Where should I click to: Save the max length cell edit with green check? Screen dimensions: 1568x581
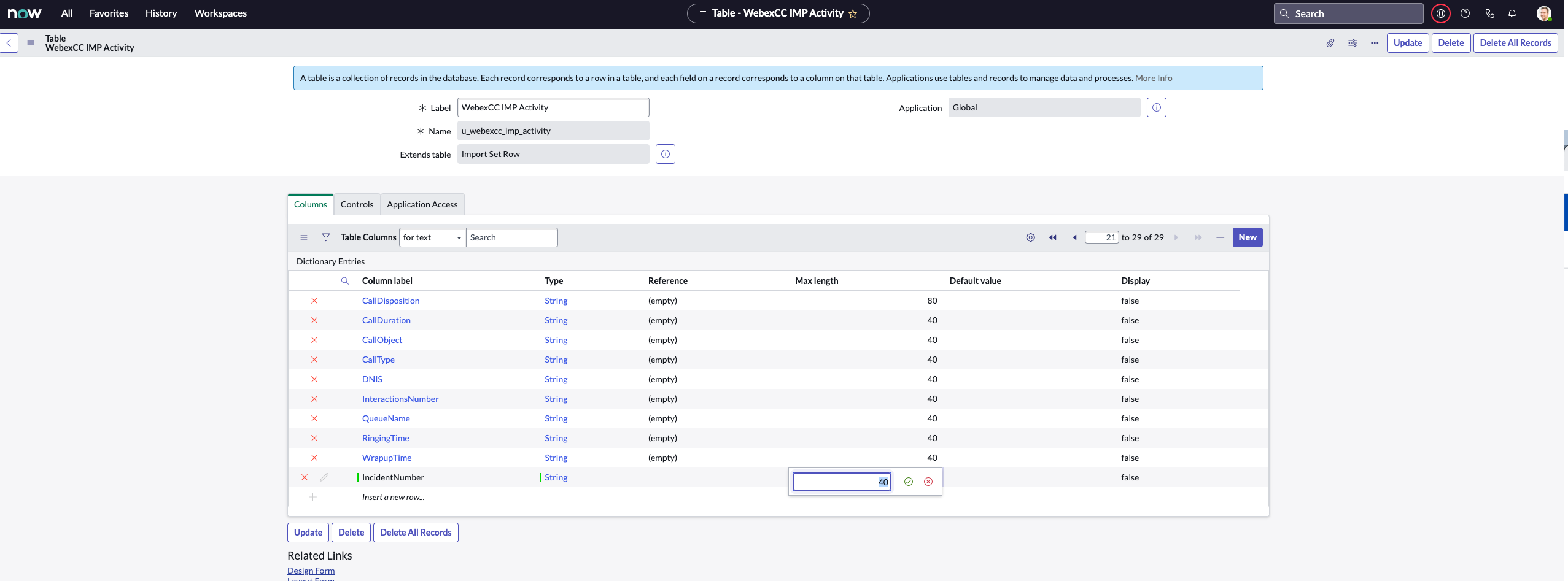[x=909, y=482]
